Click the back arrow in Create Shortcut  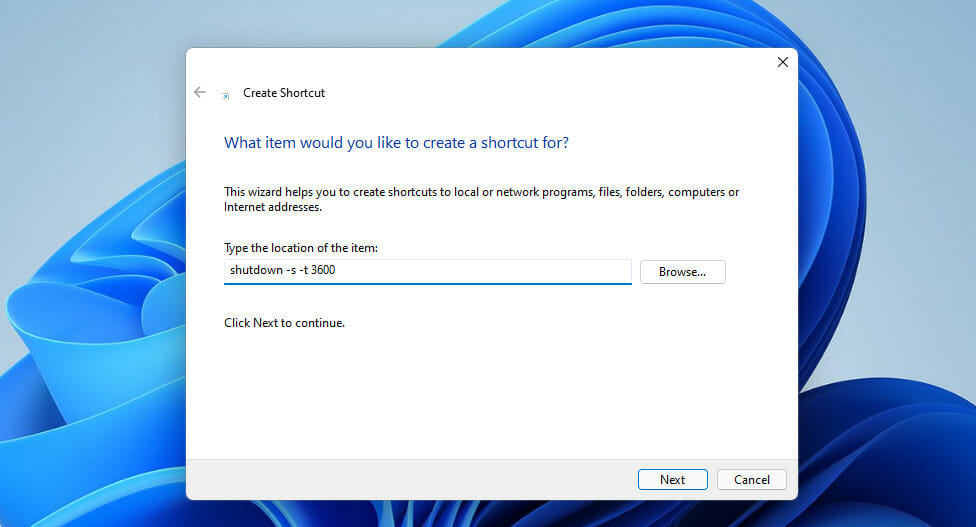tap(200, 92)
